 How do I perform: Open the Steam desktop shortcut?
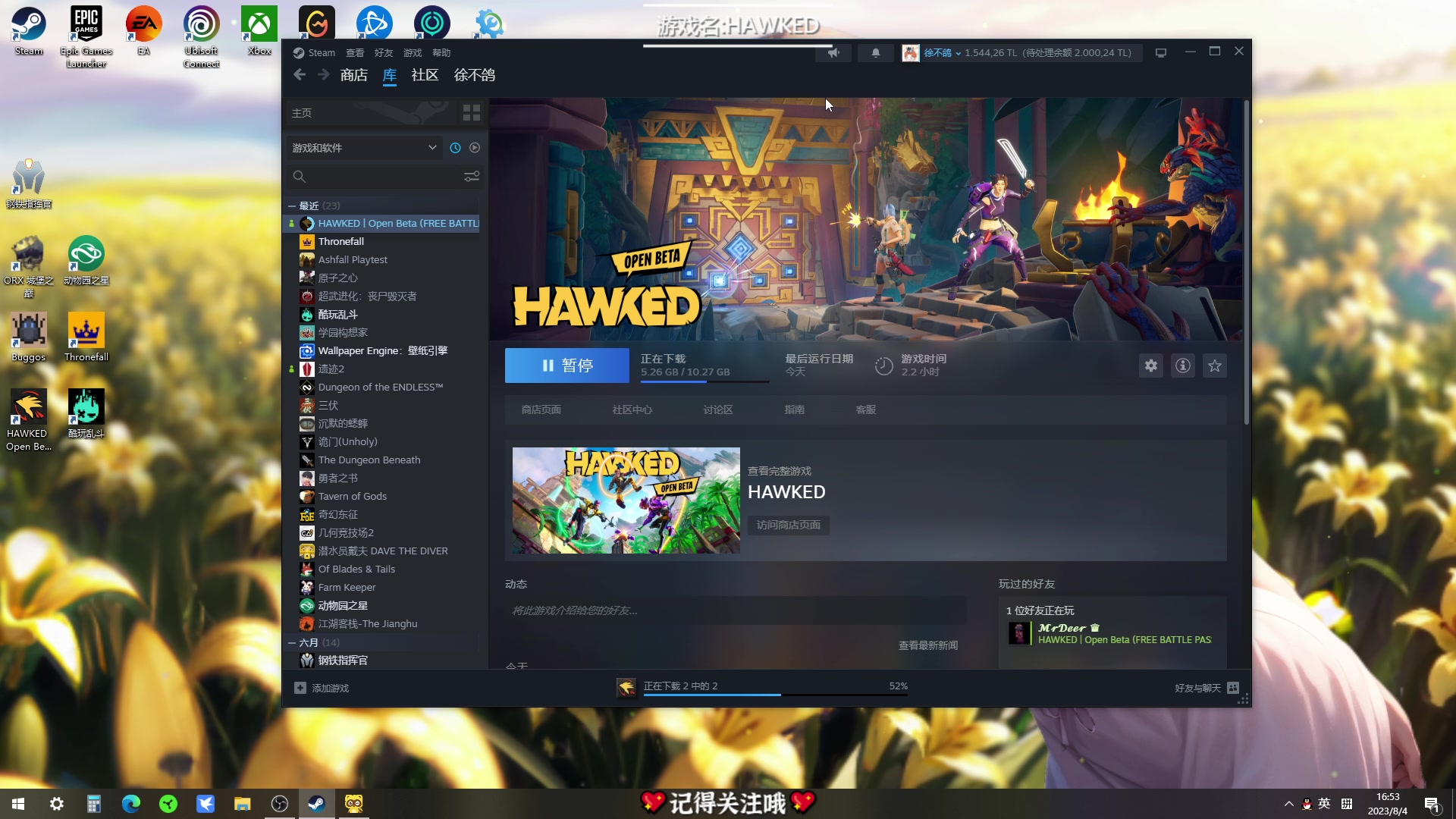[29, 31]
